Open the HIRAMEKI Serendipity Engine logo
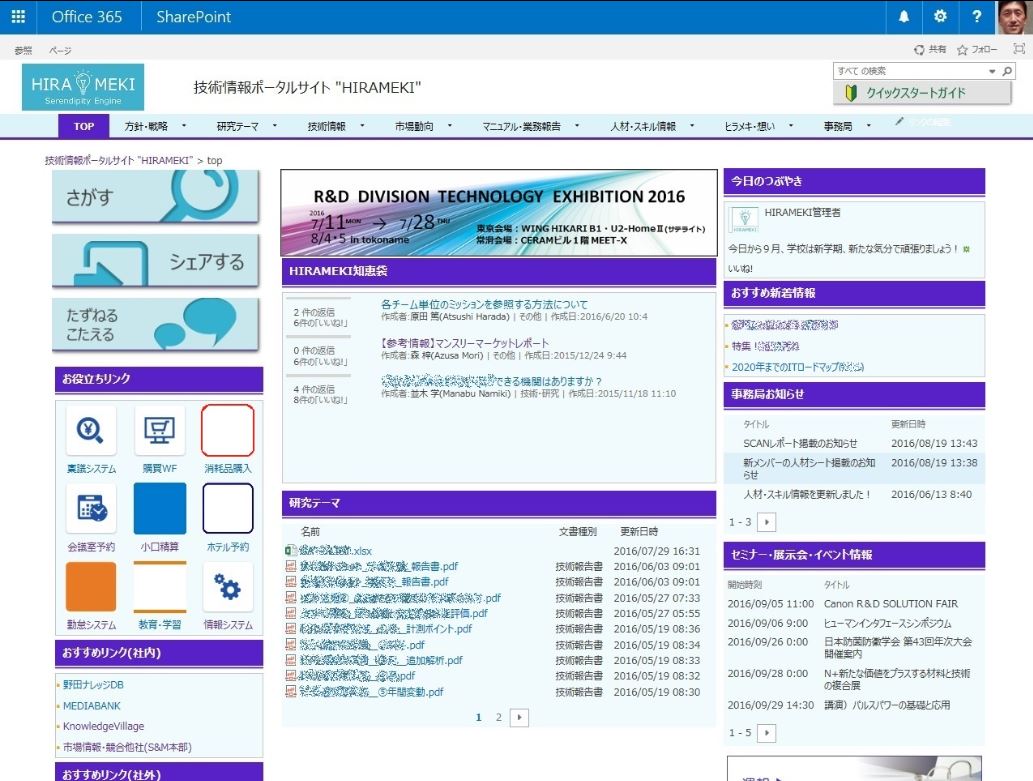This screenshot has height=781, width=1033. [83, 87]
